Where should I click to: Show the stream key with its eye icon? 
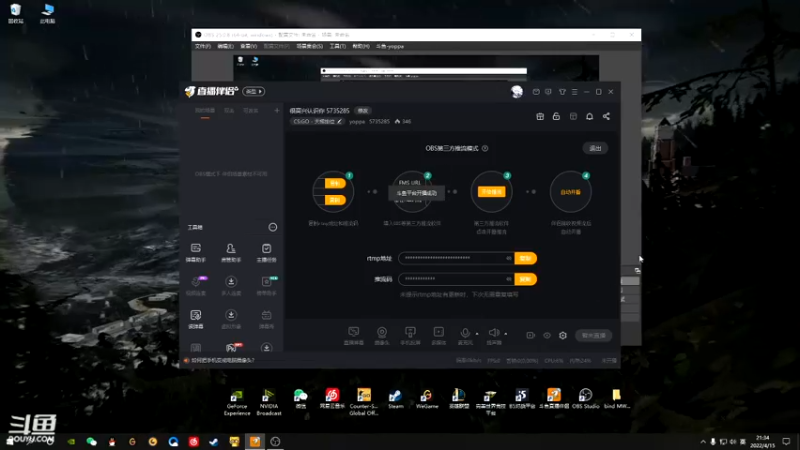(508, 279)
